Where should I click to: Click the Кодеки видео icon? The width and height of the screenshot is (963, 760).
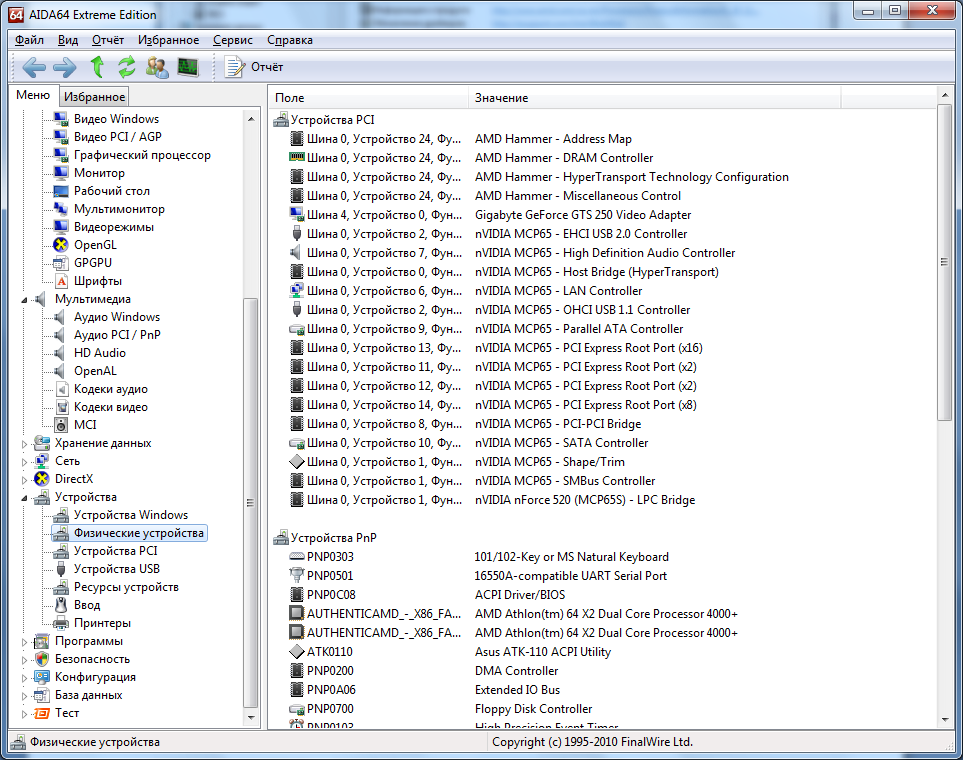(61, 407)
